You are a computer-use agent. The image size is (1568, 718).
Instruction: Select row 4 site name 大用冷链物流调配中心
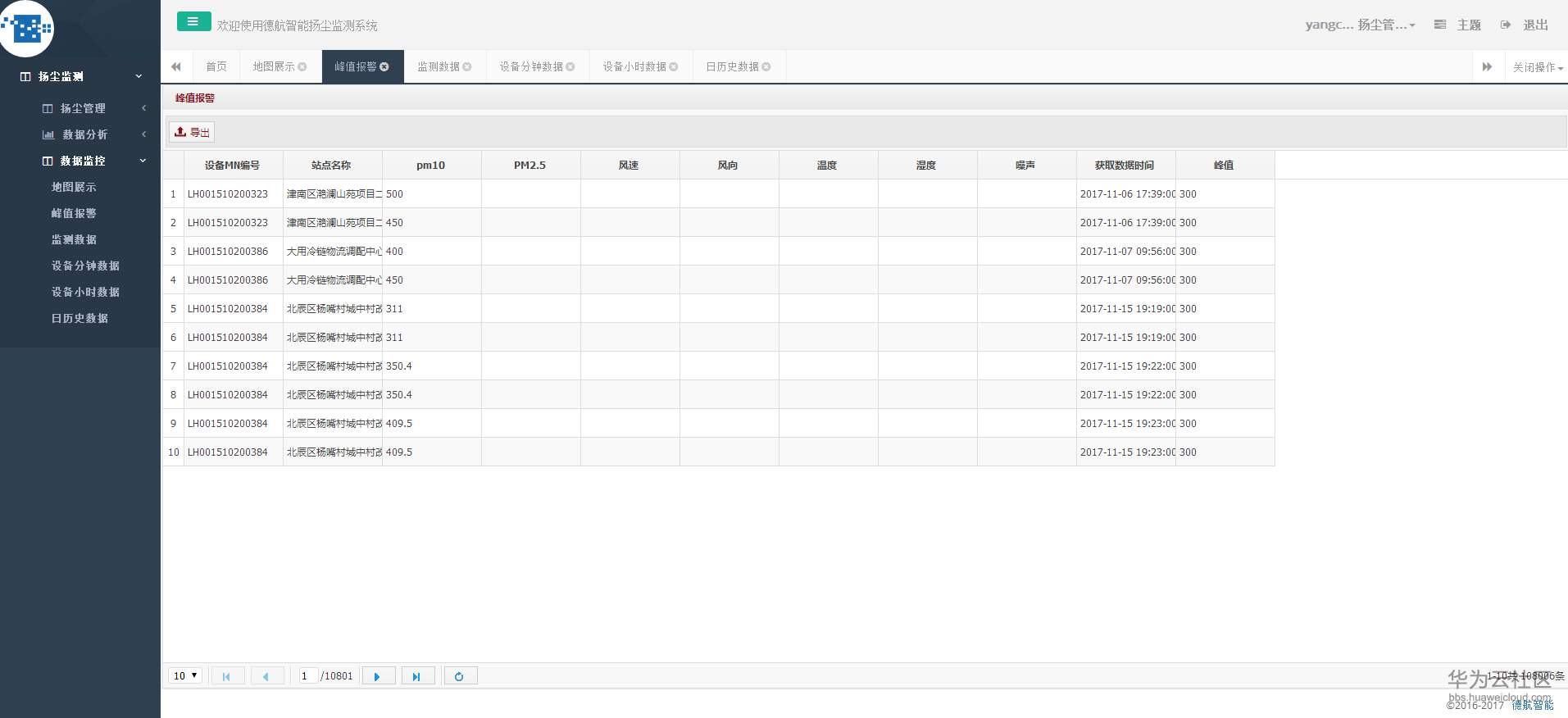(x=334, y=280)
